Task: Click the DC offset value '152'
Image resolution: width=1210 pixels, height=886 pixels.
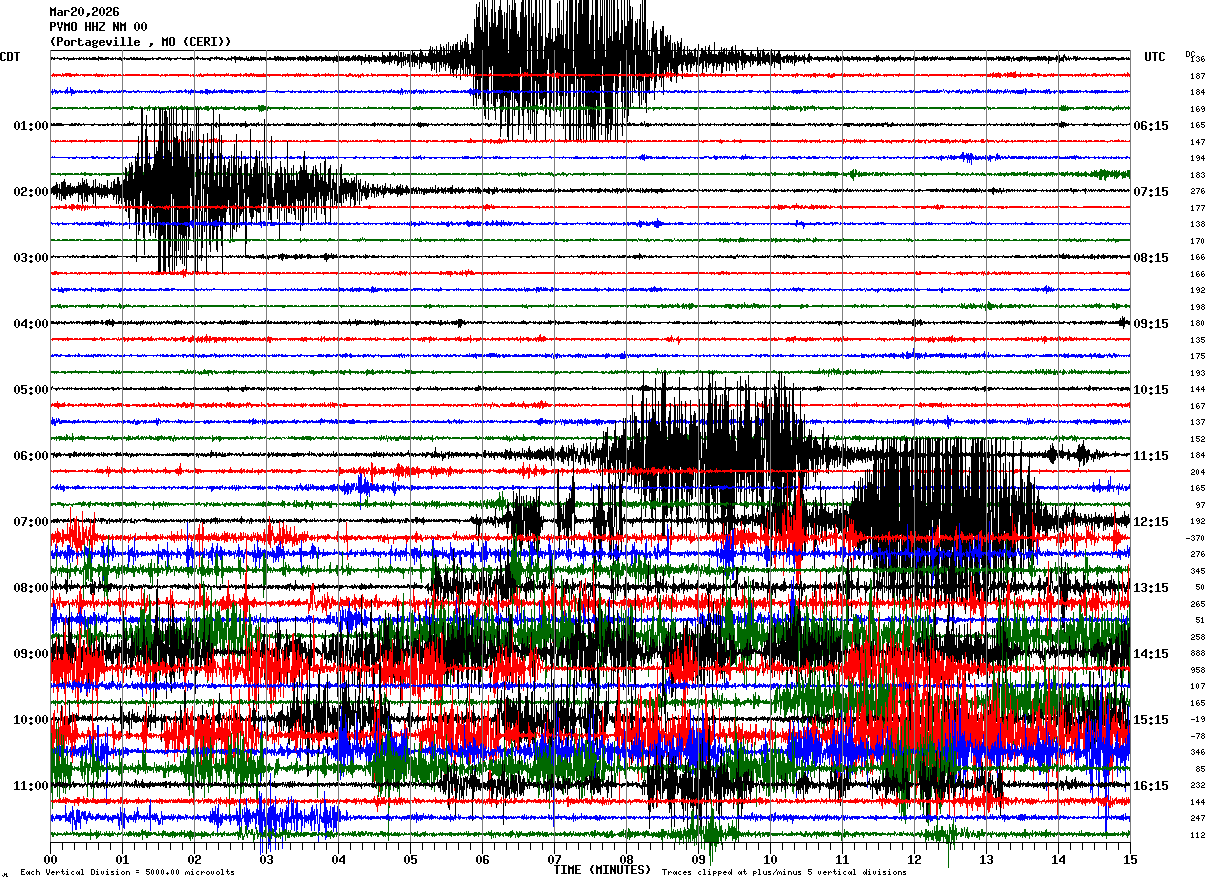Action: tap(1198, 439)
